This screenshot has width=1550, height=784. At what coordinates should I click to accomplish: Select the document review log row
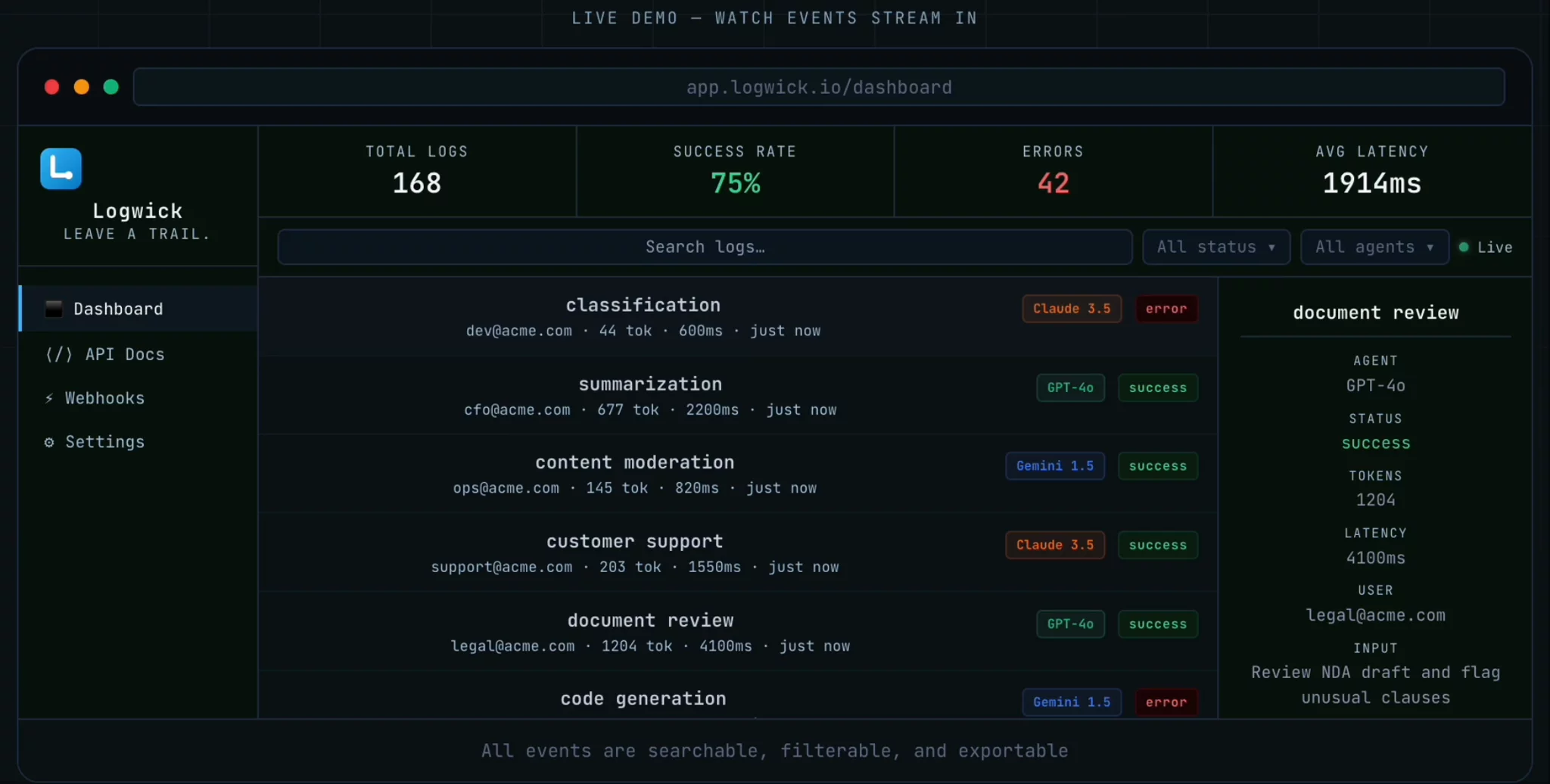point(738,632)
